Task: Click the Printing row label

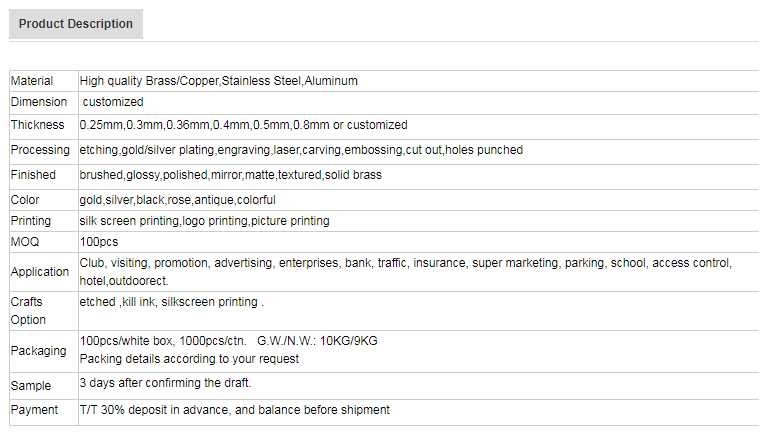Action: [30, 221]
